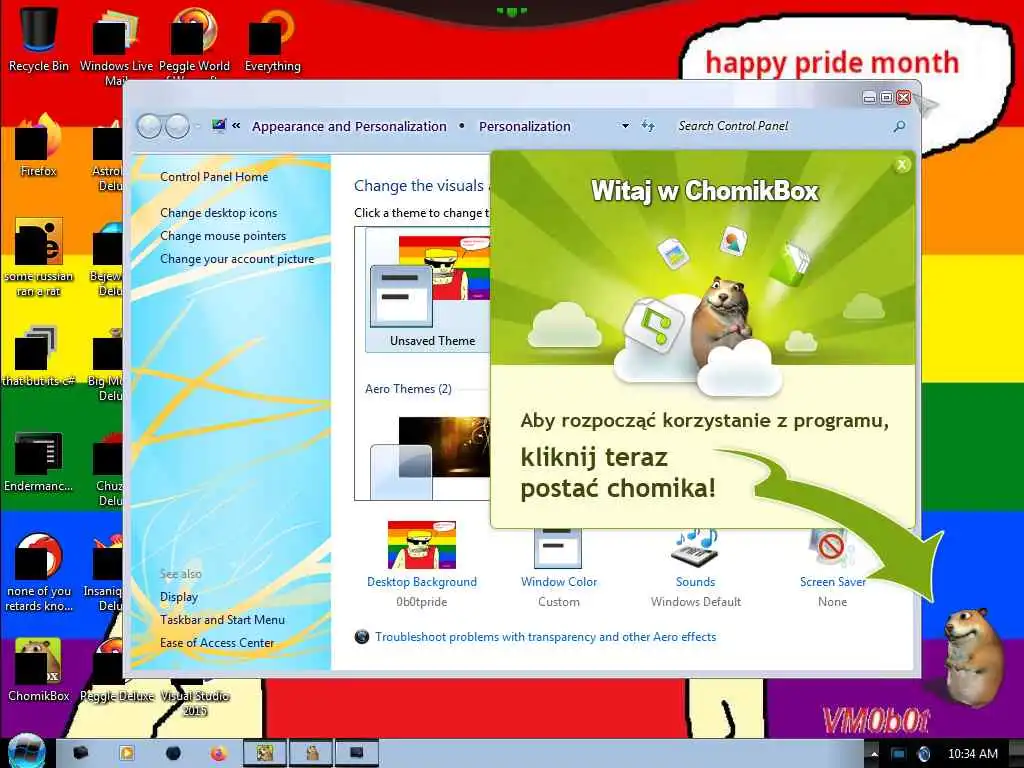This screenshot has width=1024, height=768.
Task: Click the Back button in Control Panel
Action: click(149, 126)
